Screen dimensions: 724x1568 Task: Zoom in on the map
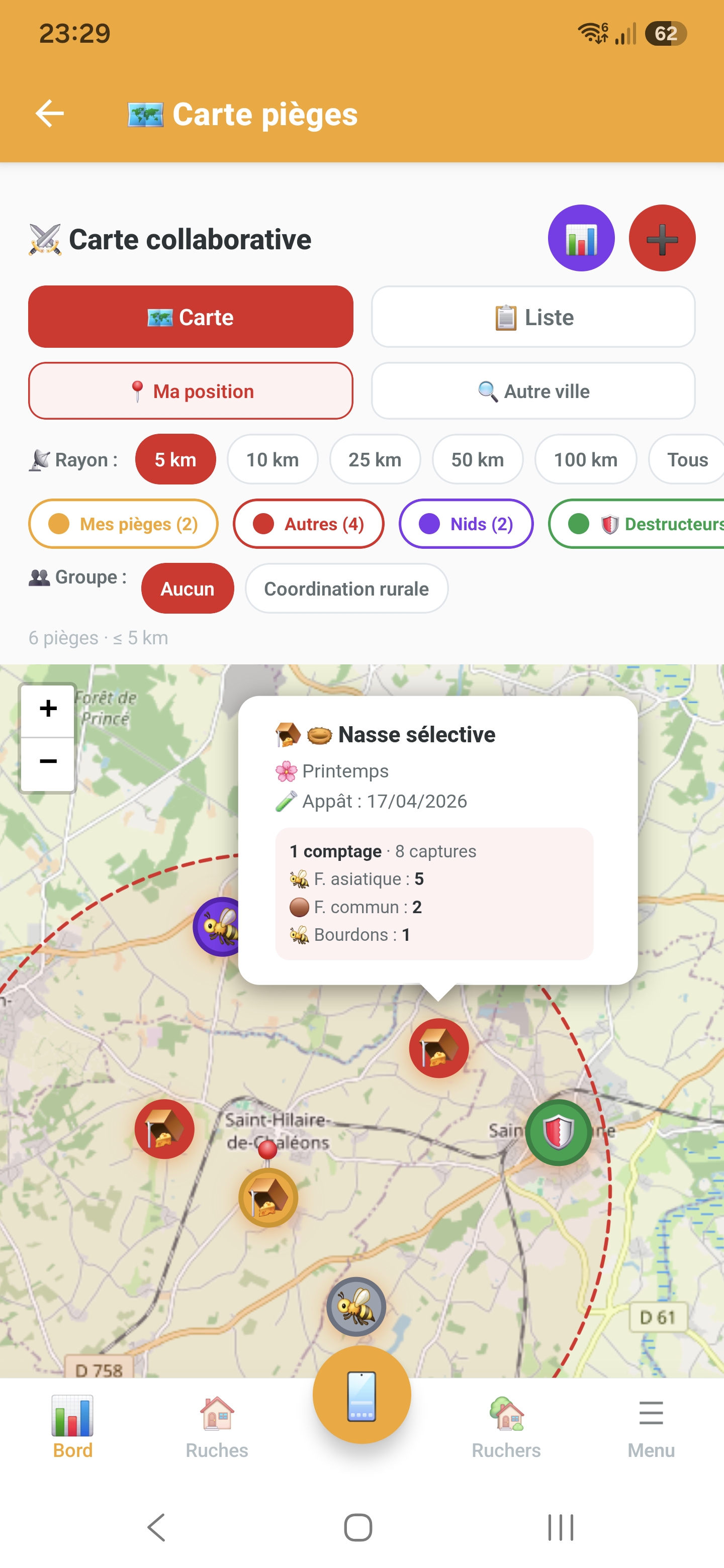(x=48, y=709)
